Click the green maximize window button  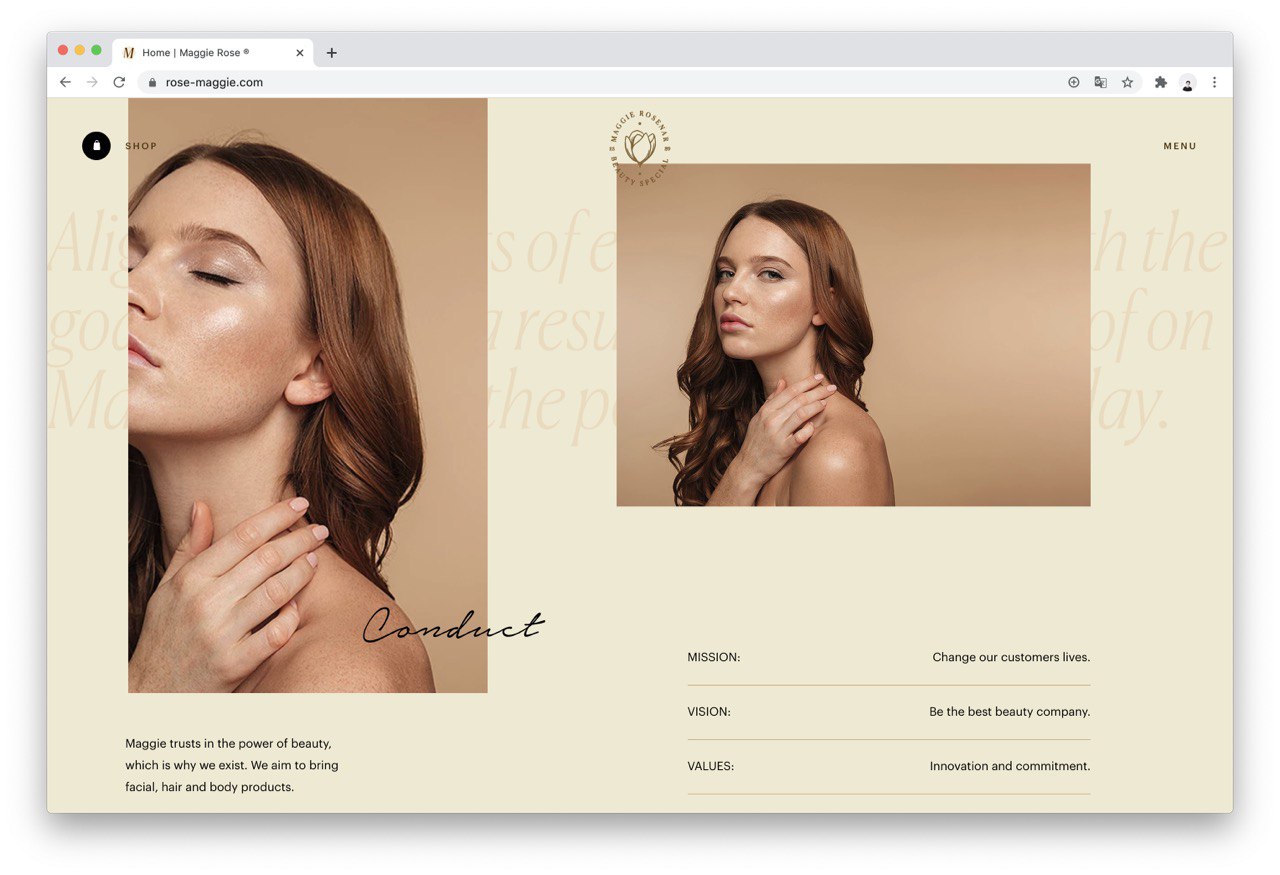pyautogui.click(x=96, y=50)
